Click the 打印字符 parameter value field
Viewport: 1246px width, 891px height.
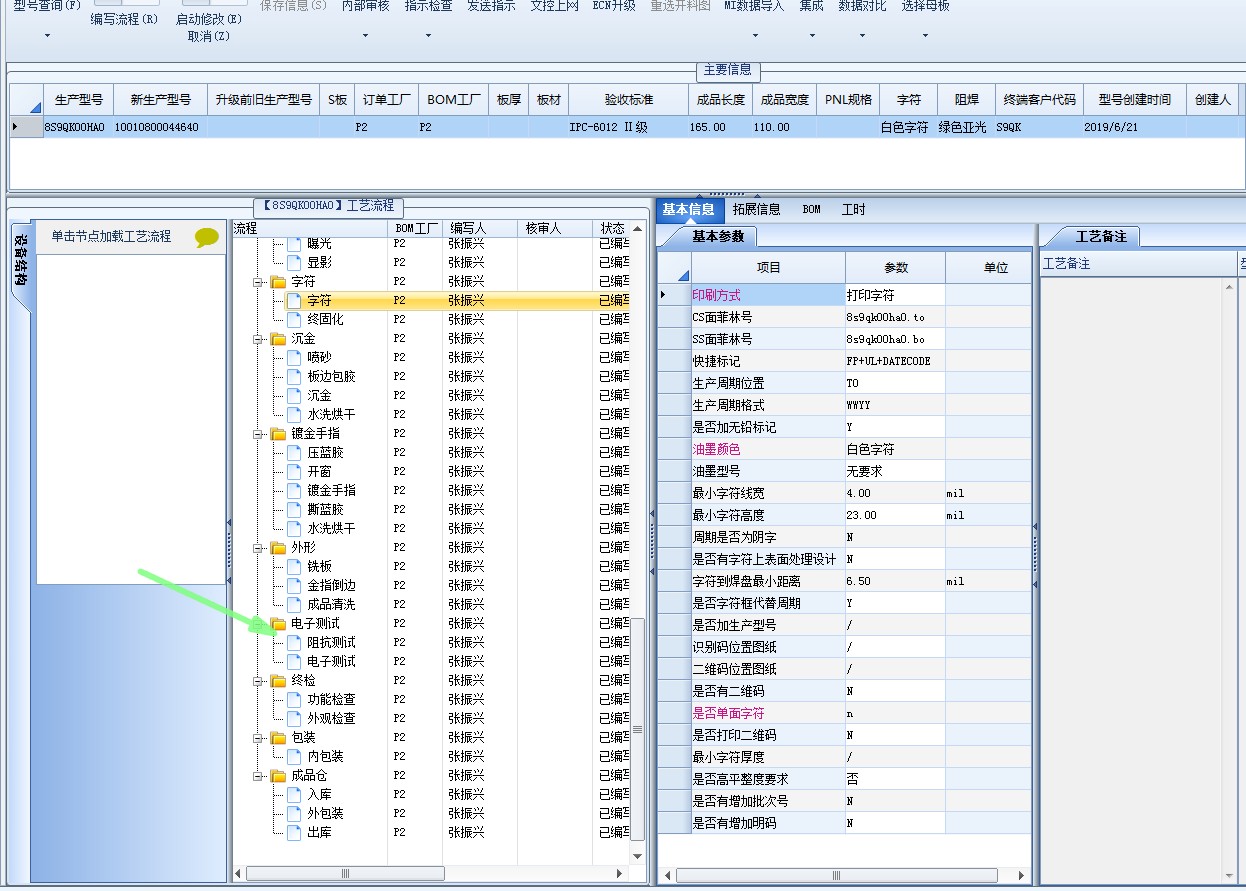tap(894, 295)
